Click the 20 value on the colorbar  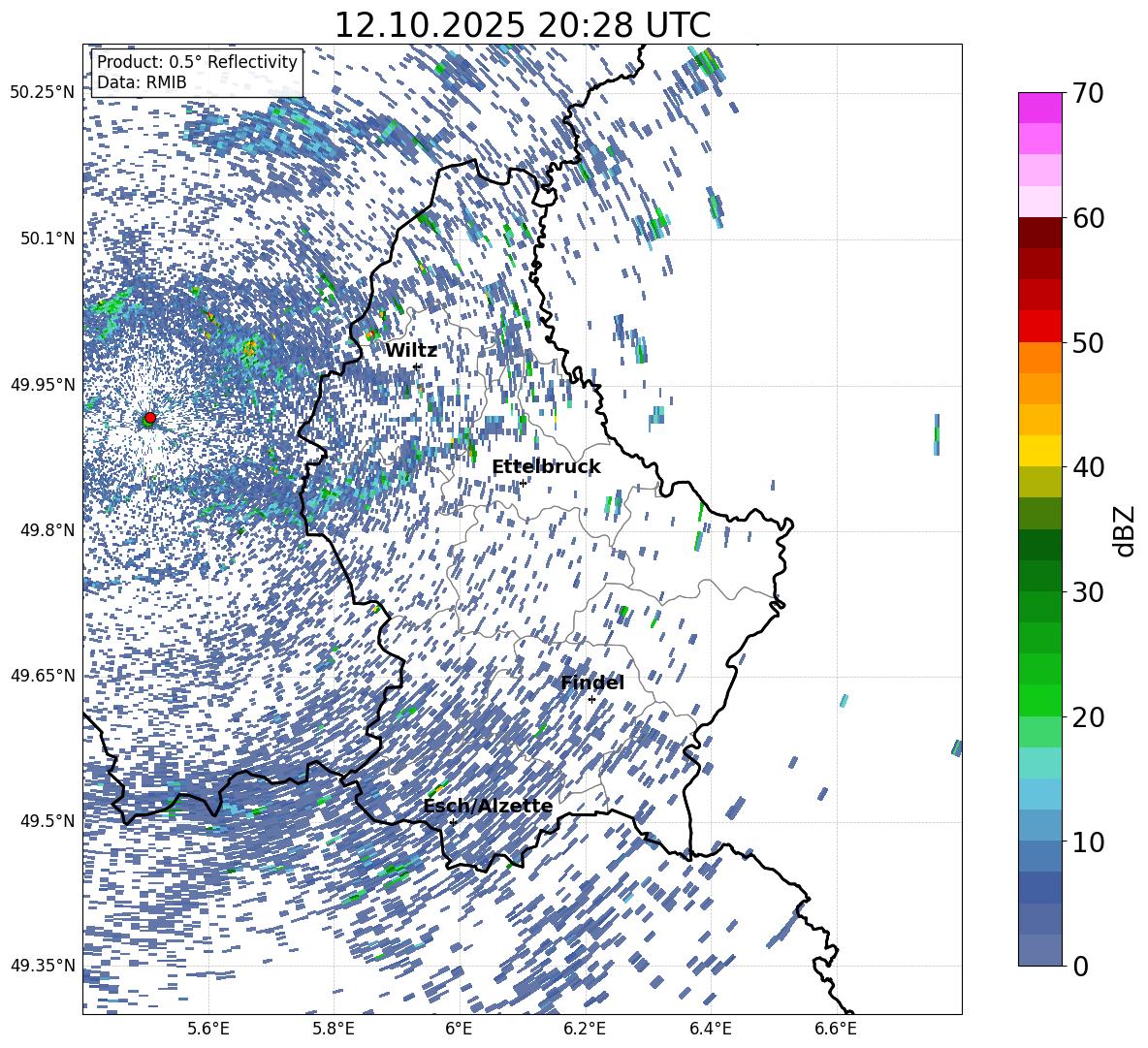click(1088, 717)
